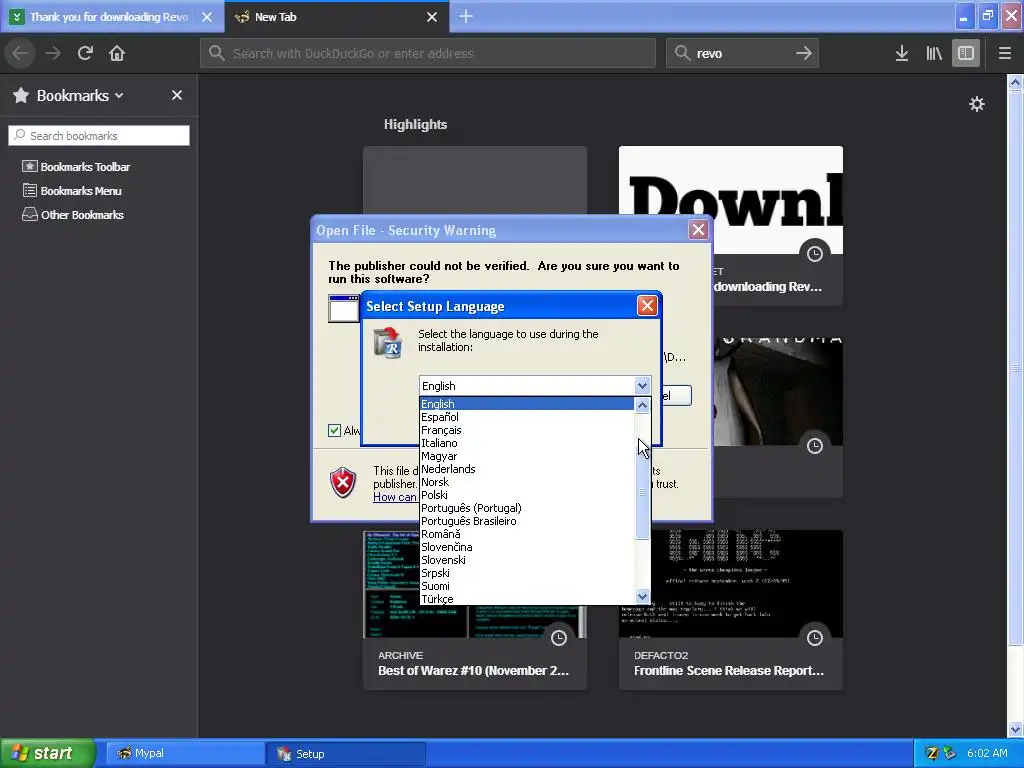
Task: Collapse the English language combo box
Action: click(642, 386)
